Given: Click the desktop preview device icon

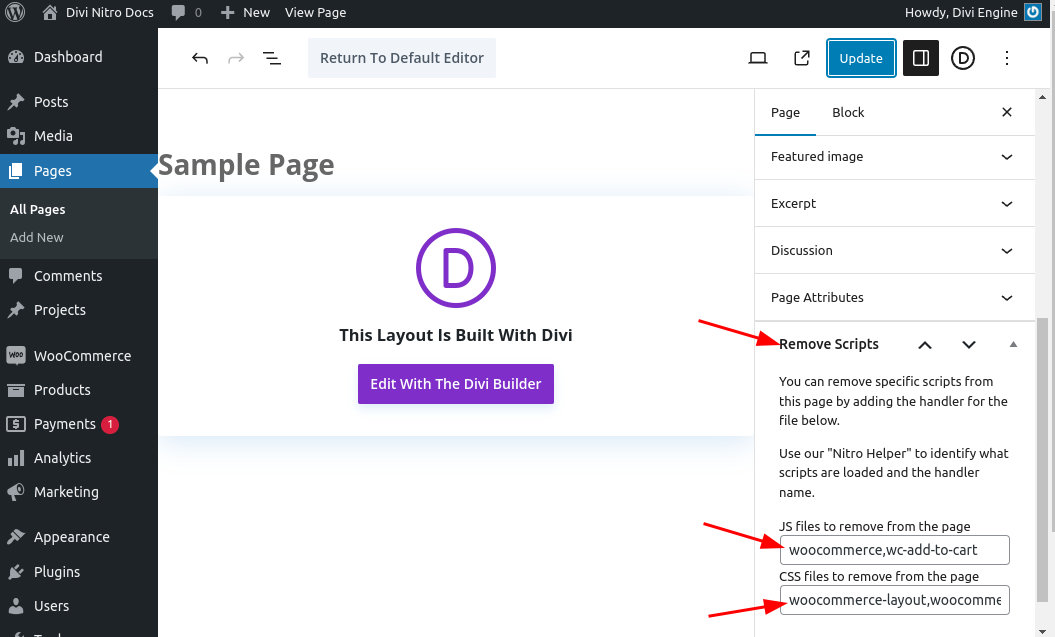Looking at the screenshot, I should coord(758,58).
